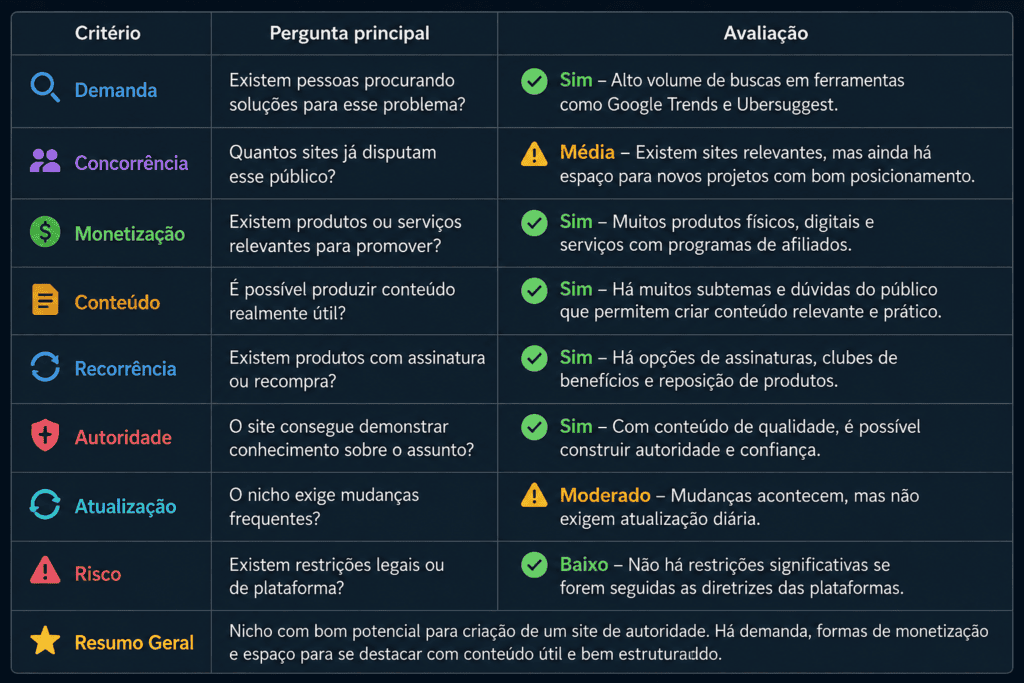Click the green checkmark in Monetização row
The height and width of the screenshot is (683, 1024).
coord(534,223)
